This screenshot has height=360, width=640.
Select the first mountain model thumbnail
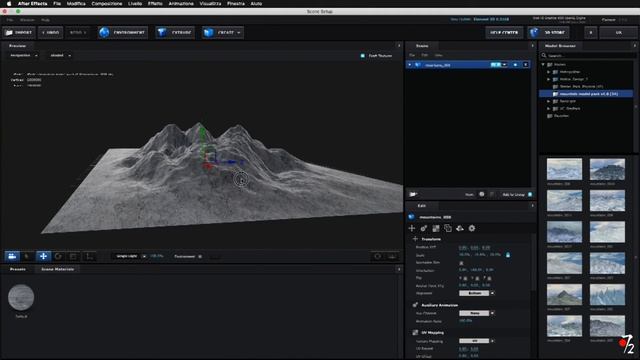point(564,169)
